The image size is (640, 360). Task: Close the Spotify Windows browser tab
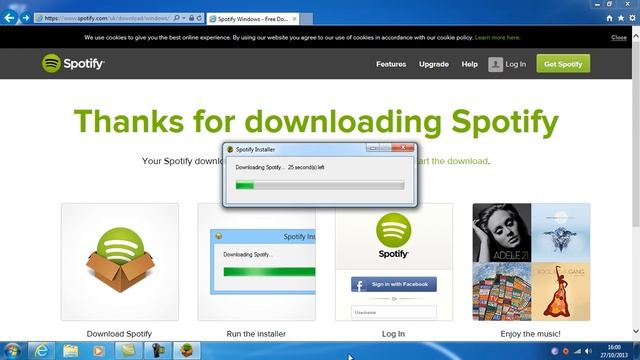pyautogui.click(x=294, y=19)
